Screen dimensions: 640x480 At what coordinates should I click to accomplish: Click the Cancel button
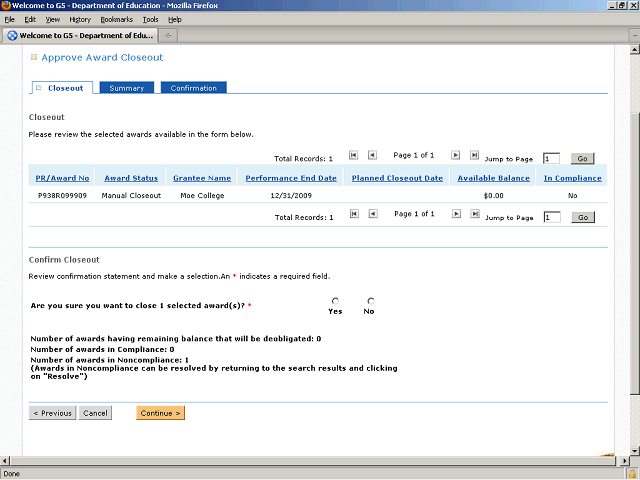(95, 413)
